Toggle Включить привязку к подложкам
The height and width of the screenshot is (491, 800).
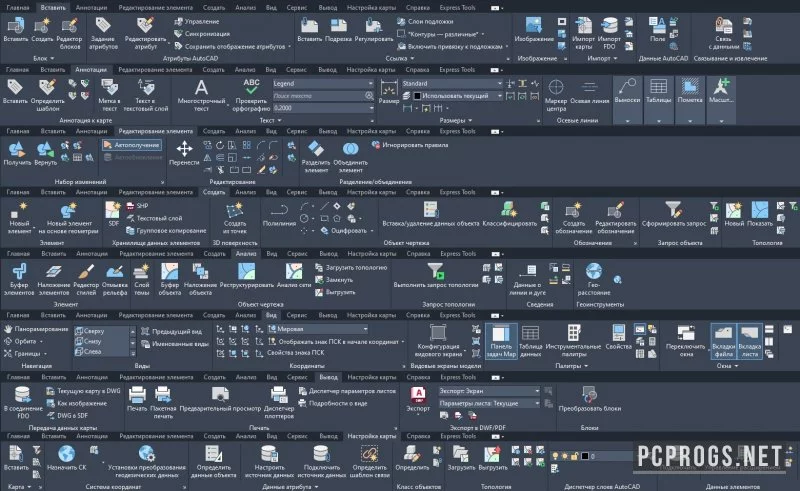coord(452,46)
